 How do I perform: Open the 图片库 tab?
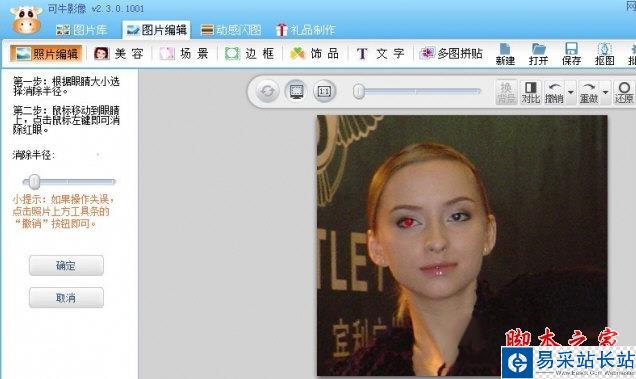82,30
